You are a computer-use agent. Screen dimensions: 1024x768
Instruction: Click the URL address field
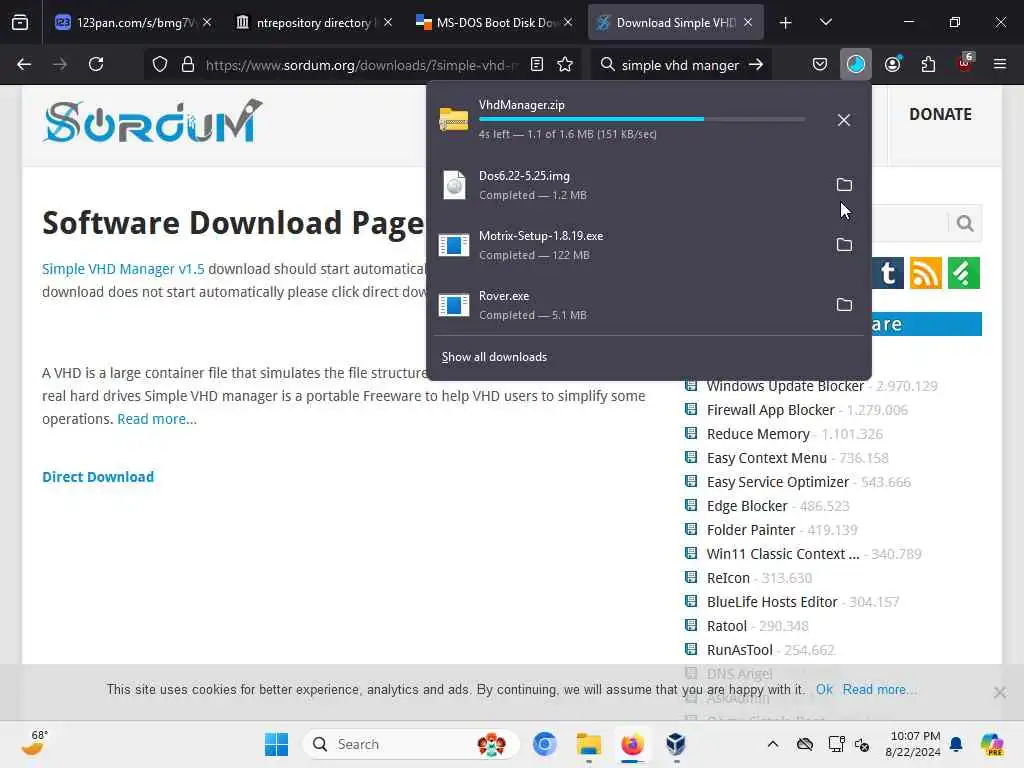[360, 65]
